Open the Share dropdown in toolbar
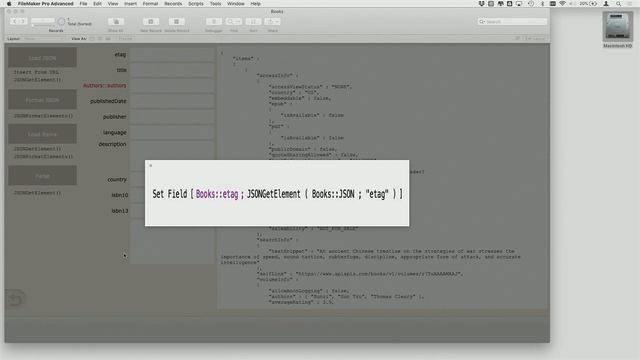640x360 pixels. [x=272, y=22]
